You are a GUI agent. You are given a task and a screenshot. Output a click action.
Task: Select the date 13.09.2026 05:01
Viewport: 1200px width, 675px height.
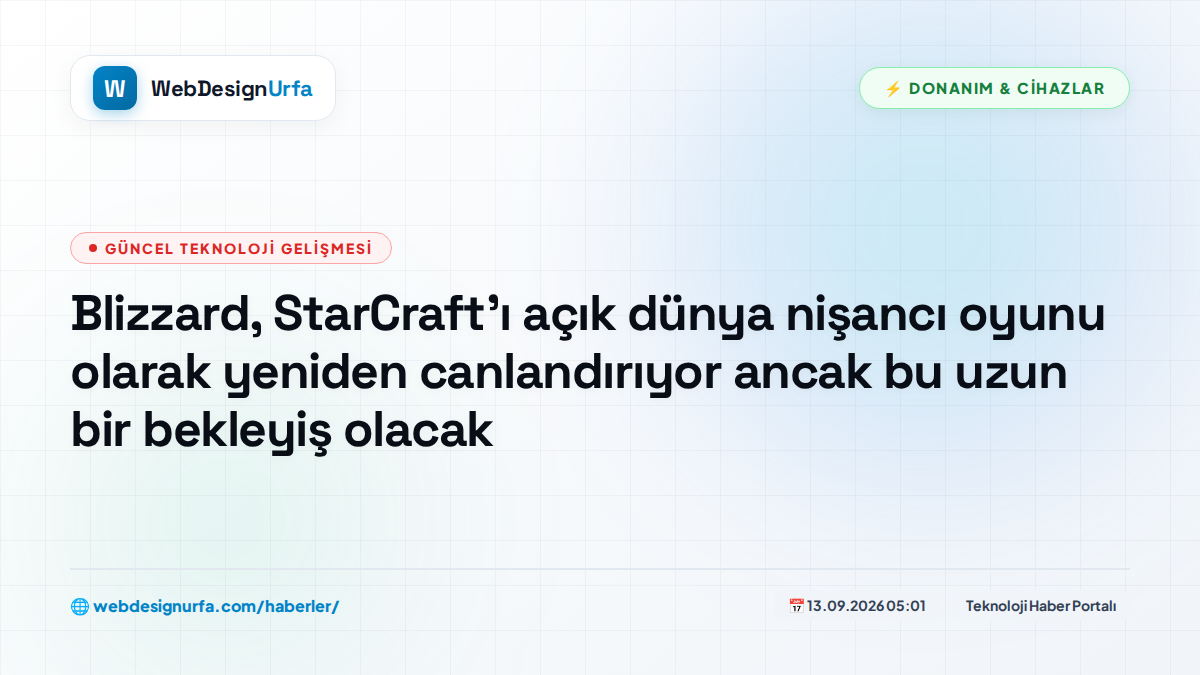[866, 606]
